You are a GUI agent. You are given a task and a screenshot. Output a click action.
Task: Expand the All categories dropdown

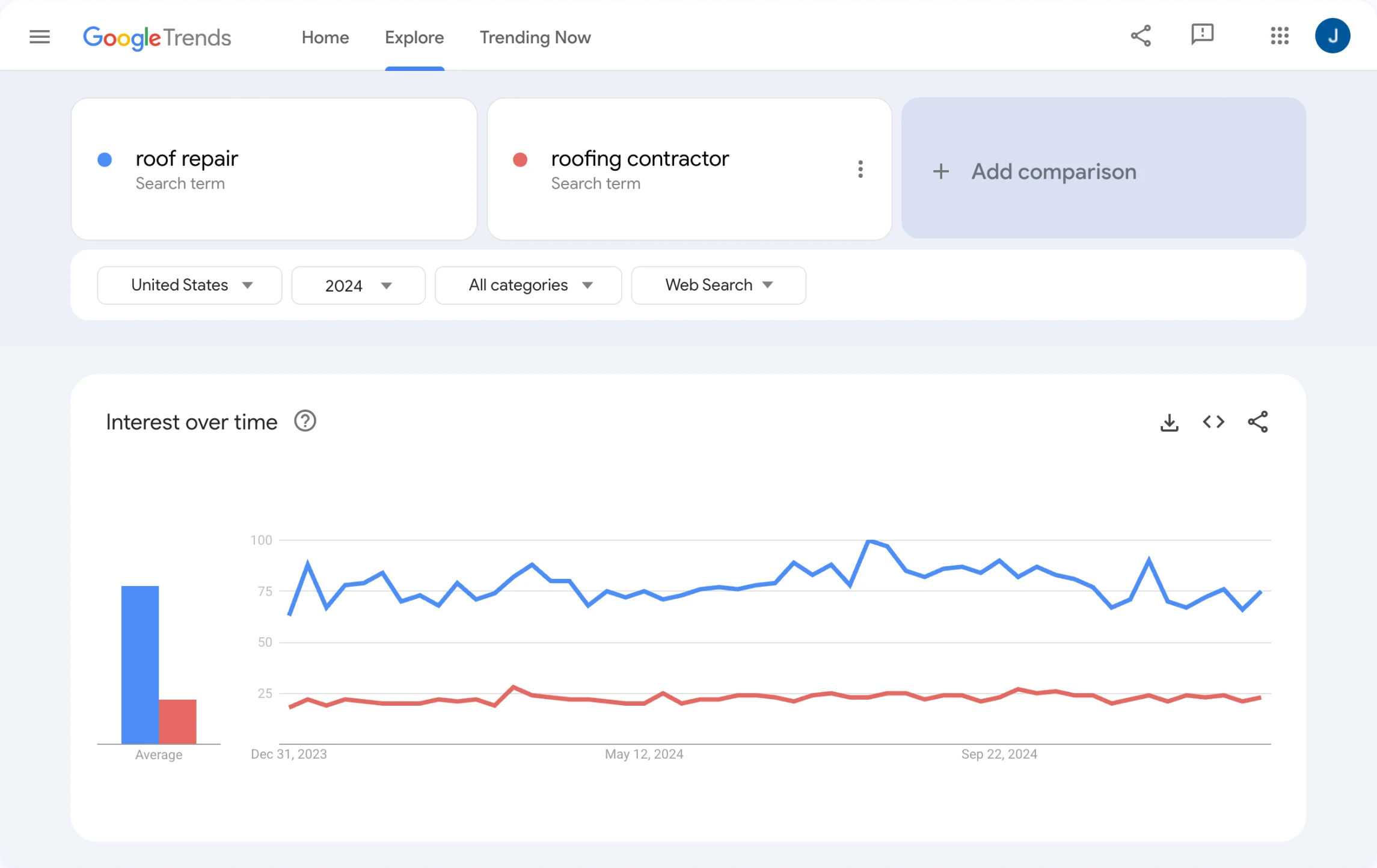[x=528, y=286]
